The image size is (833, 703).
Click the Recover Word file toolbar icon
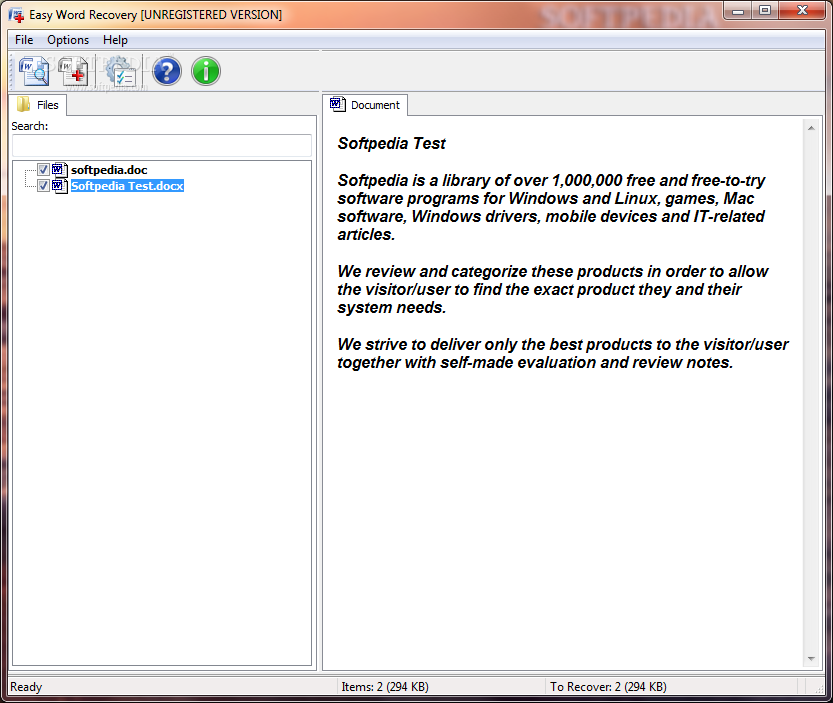(73, 71)
